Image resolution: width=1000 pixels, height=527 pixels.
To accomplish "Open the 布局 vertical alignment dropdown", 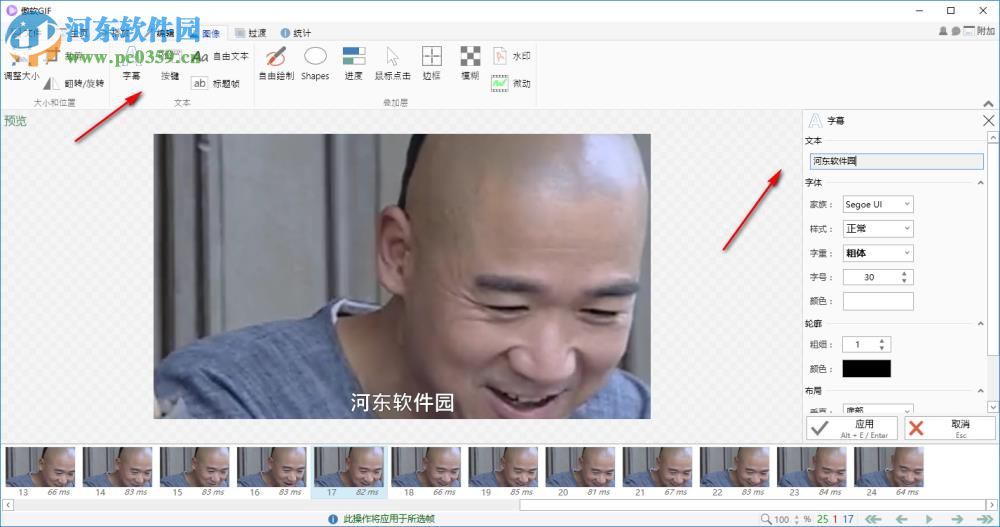I will coord(878,409).
